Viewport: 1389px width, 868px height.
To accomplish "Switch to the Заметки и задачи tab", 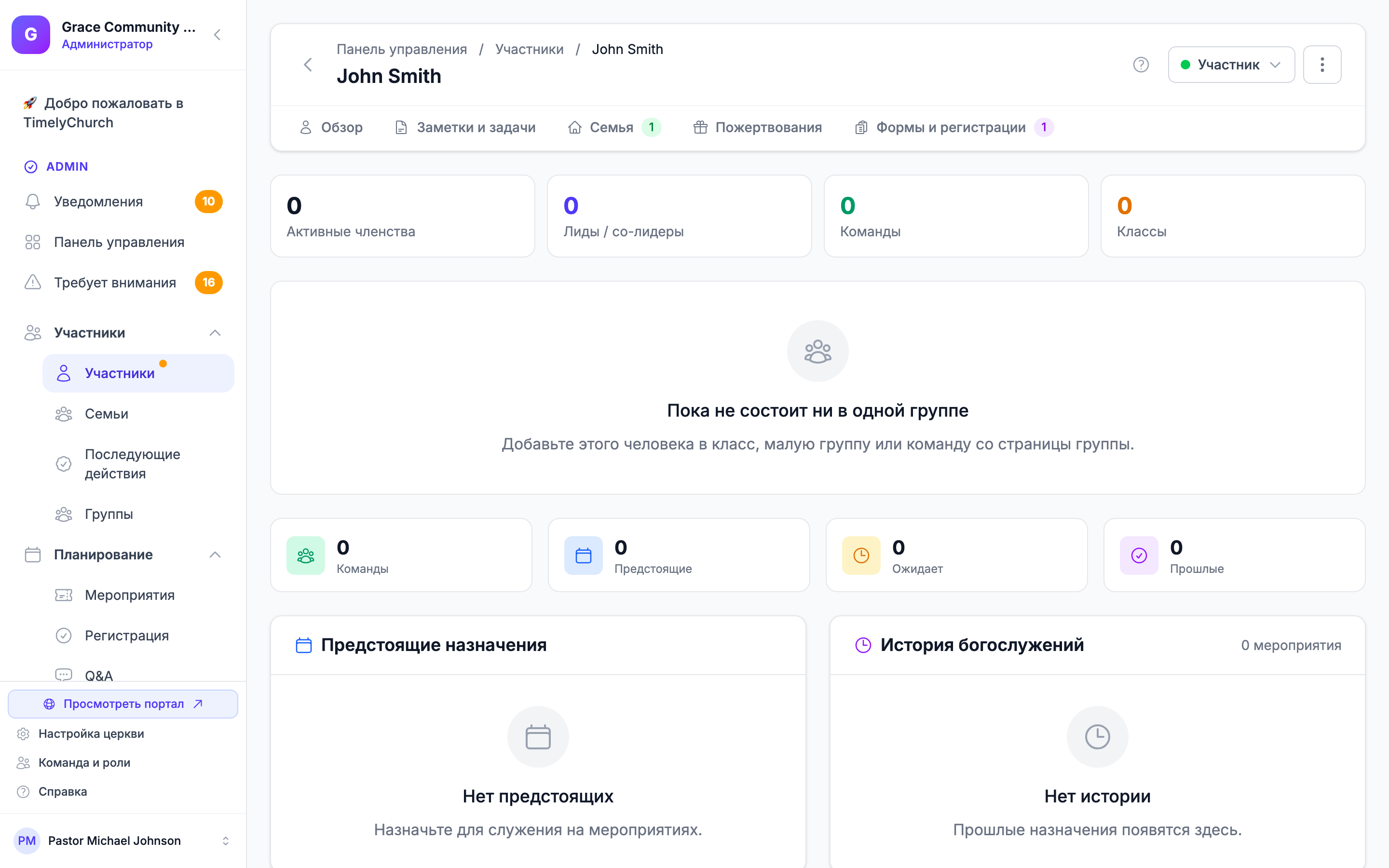I will pyautogui.click(x=465, y=127).
